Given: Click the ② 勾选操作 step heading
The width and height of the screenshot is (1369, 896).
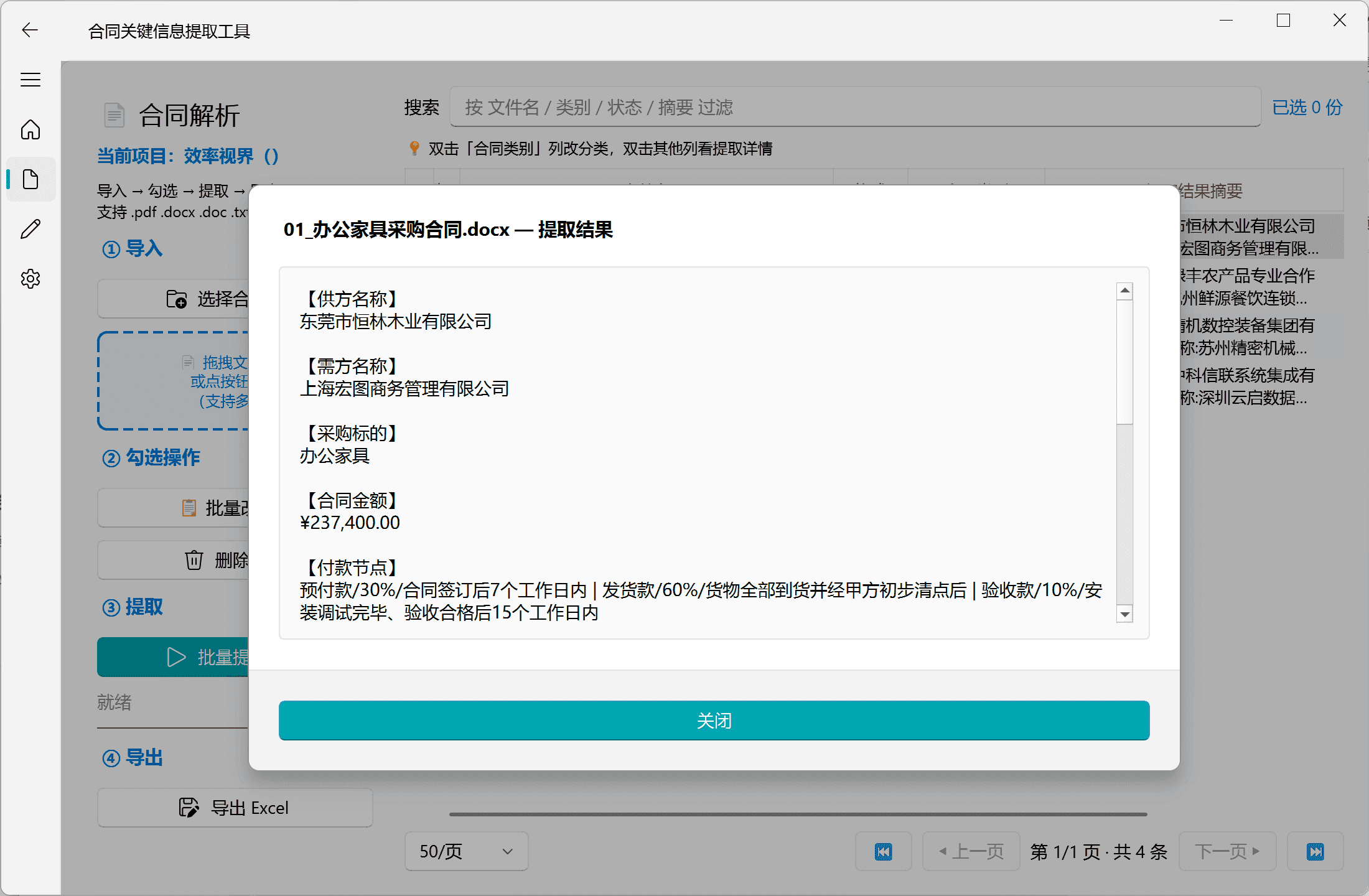Looking at the screenshot, I should click(x=151, y=457).
